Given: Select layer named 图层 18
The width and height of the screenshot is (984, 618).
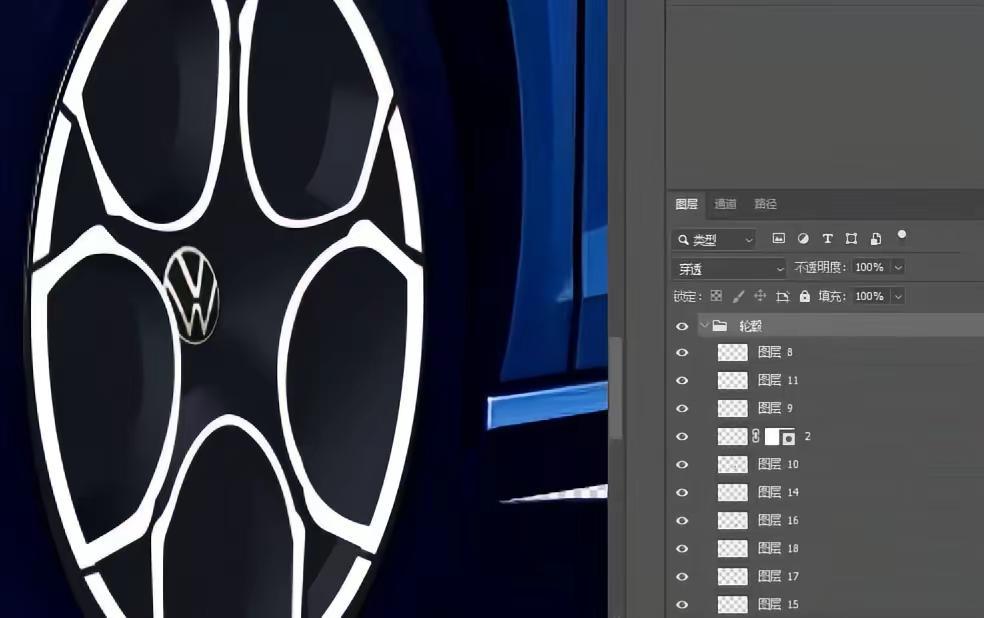Looking at the screenshot, I should point(778,548).
